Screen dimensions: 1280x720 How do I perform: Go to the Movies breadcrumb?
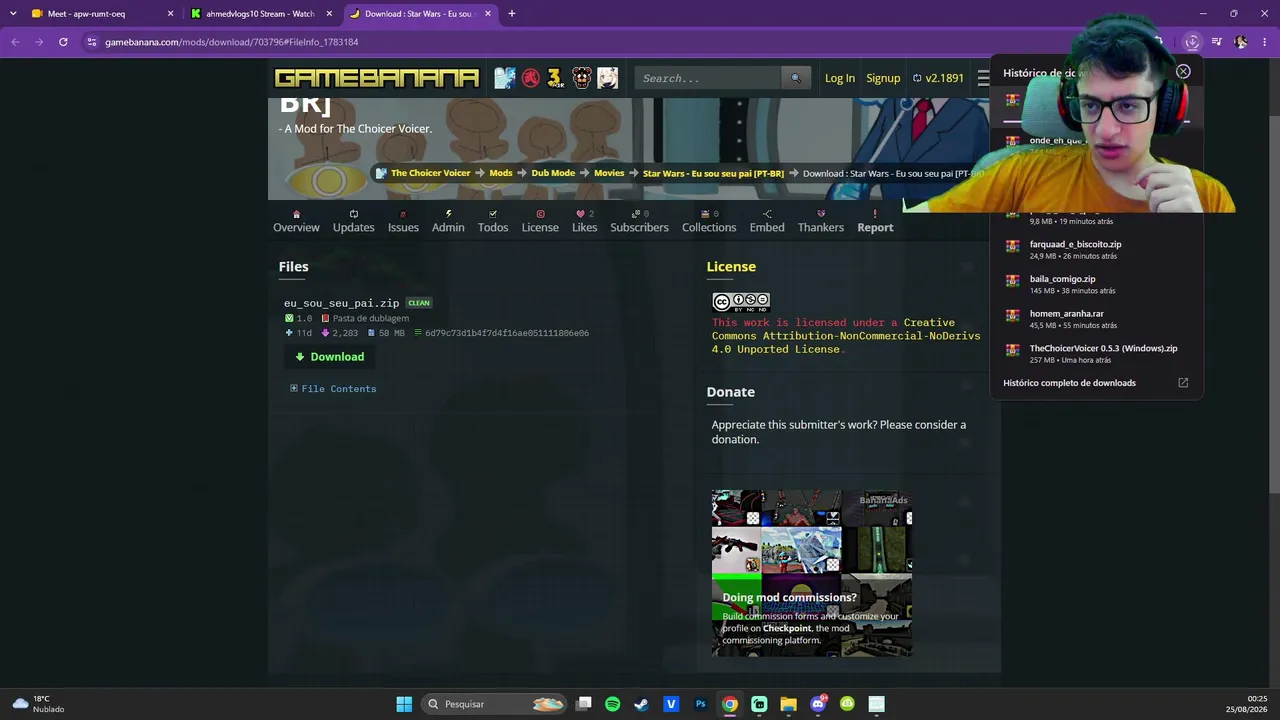point(609,173)
